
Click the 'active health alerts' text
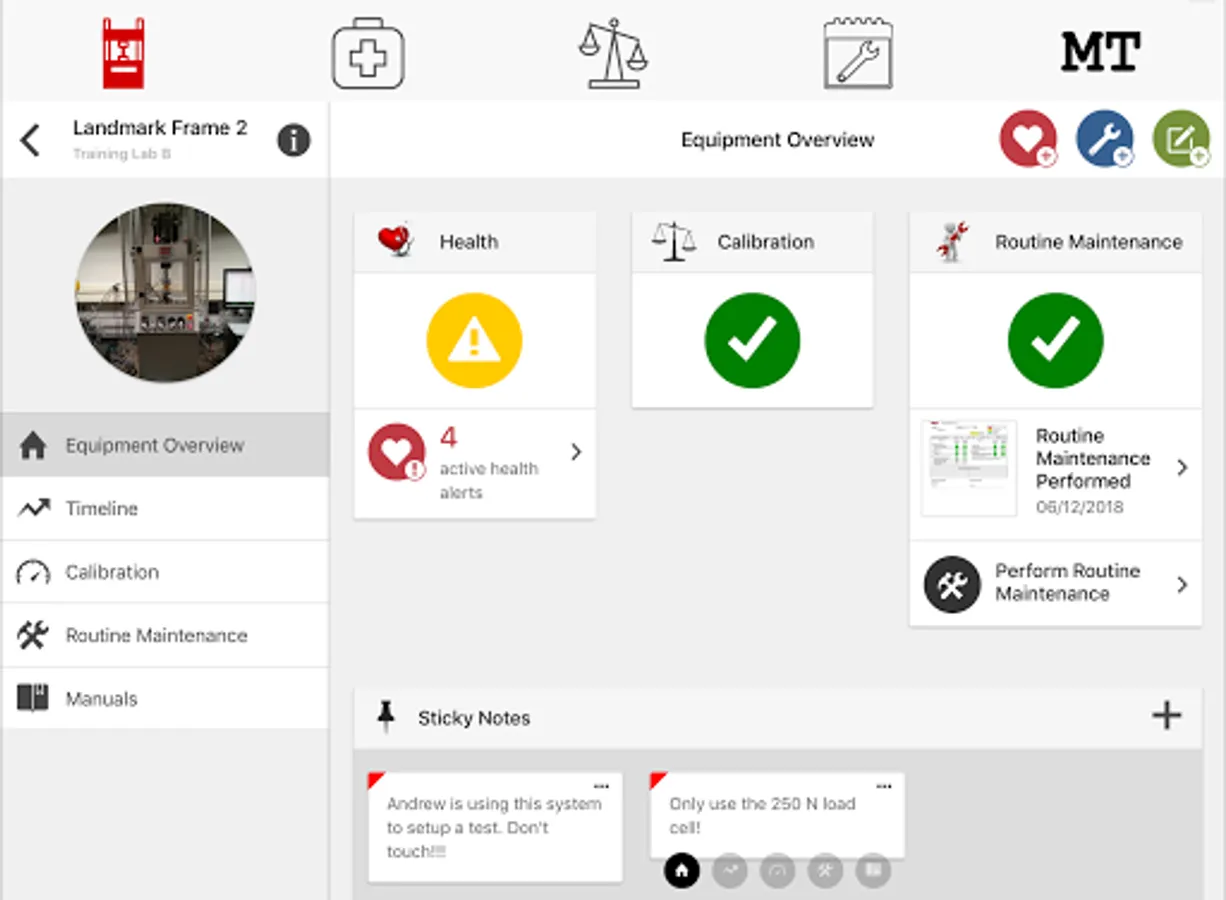tap(489, 480)
